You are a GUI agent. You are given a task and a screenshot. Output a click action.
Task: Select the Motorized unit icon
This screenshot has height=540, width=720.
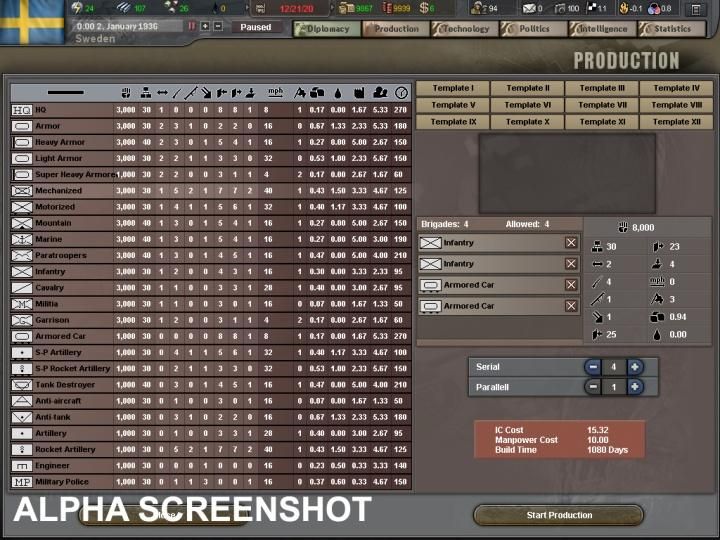pyautogui.click(x=22, y=207)
